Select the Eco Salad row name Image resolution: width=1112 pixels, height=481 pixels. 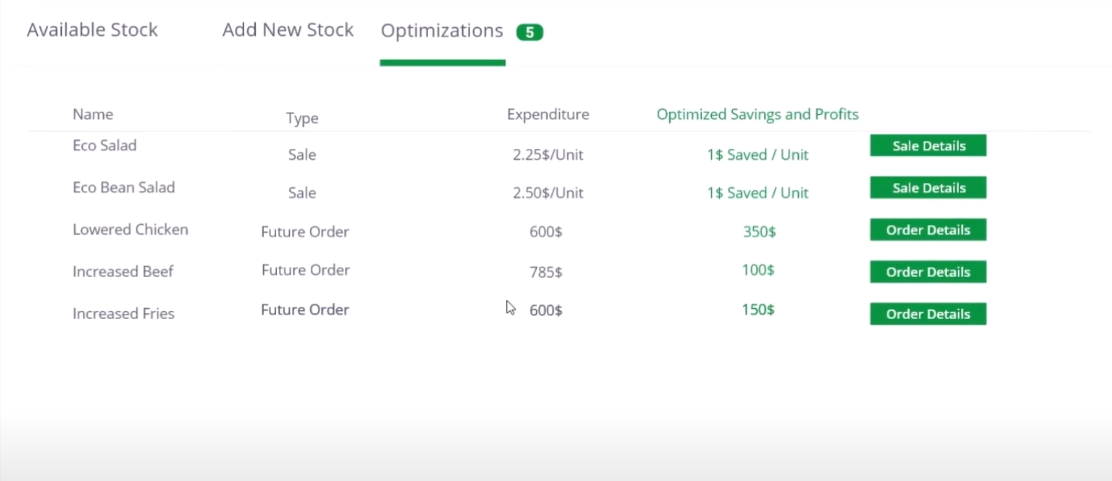(x=104, y=145)
